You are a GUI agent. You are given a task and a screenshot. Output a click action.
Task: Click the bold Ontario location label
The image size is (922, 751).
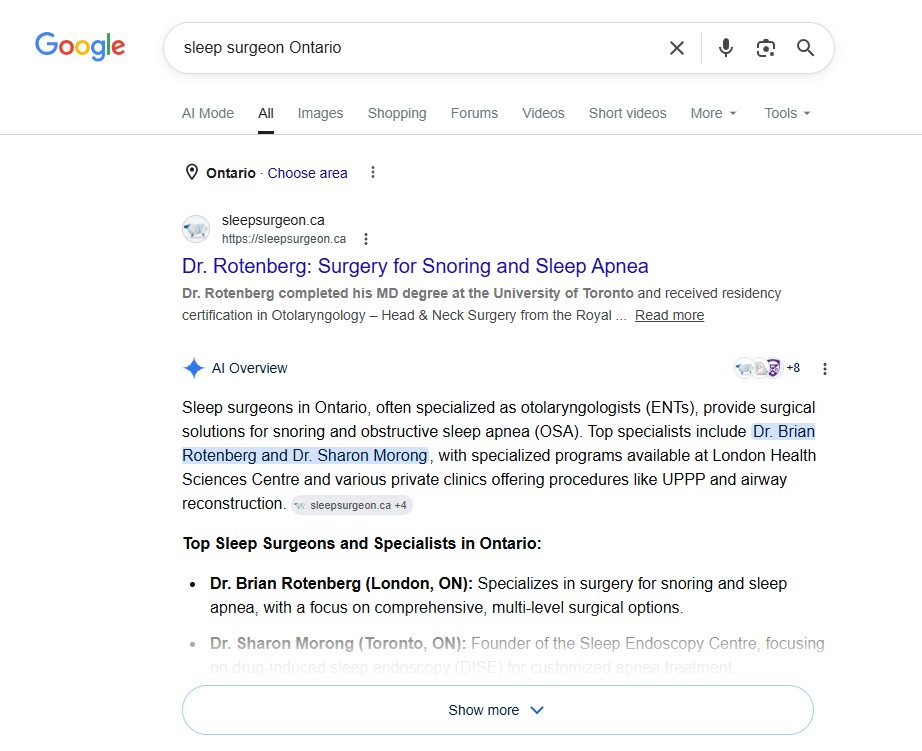tap(230, 173)
